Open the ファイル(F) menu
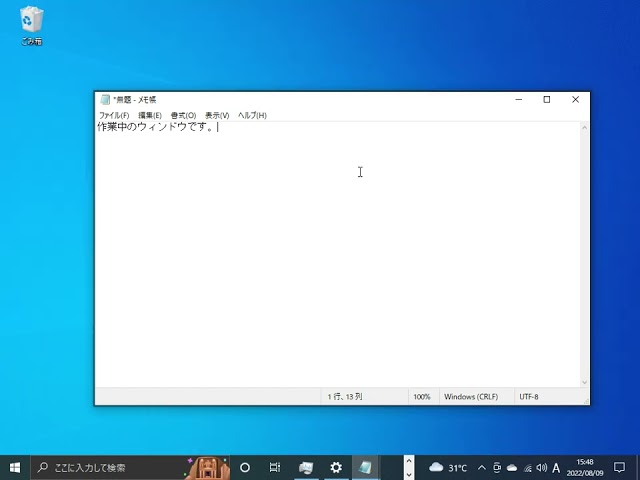The width and height of the screenshot is (640, 480). pos(113,115)
